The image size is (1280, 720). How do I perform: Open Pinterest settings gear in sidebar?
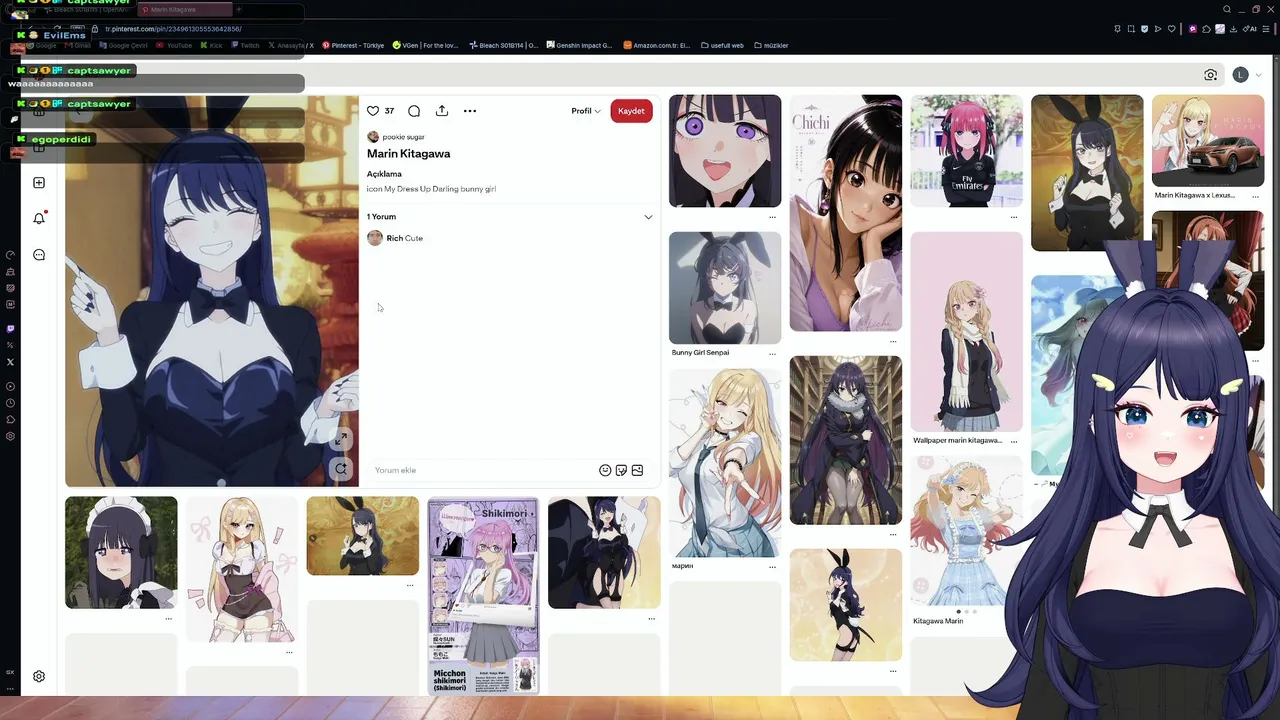pos(39,676)
